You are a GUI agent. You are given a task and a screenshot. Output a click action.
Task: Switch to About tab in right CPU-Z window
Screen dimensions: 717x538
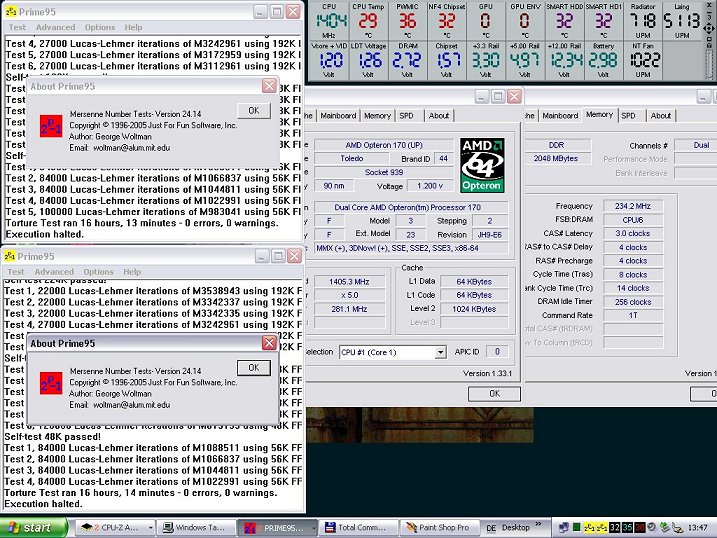coord(661,116)
